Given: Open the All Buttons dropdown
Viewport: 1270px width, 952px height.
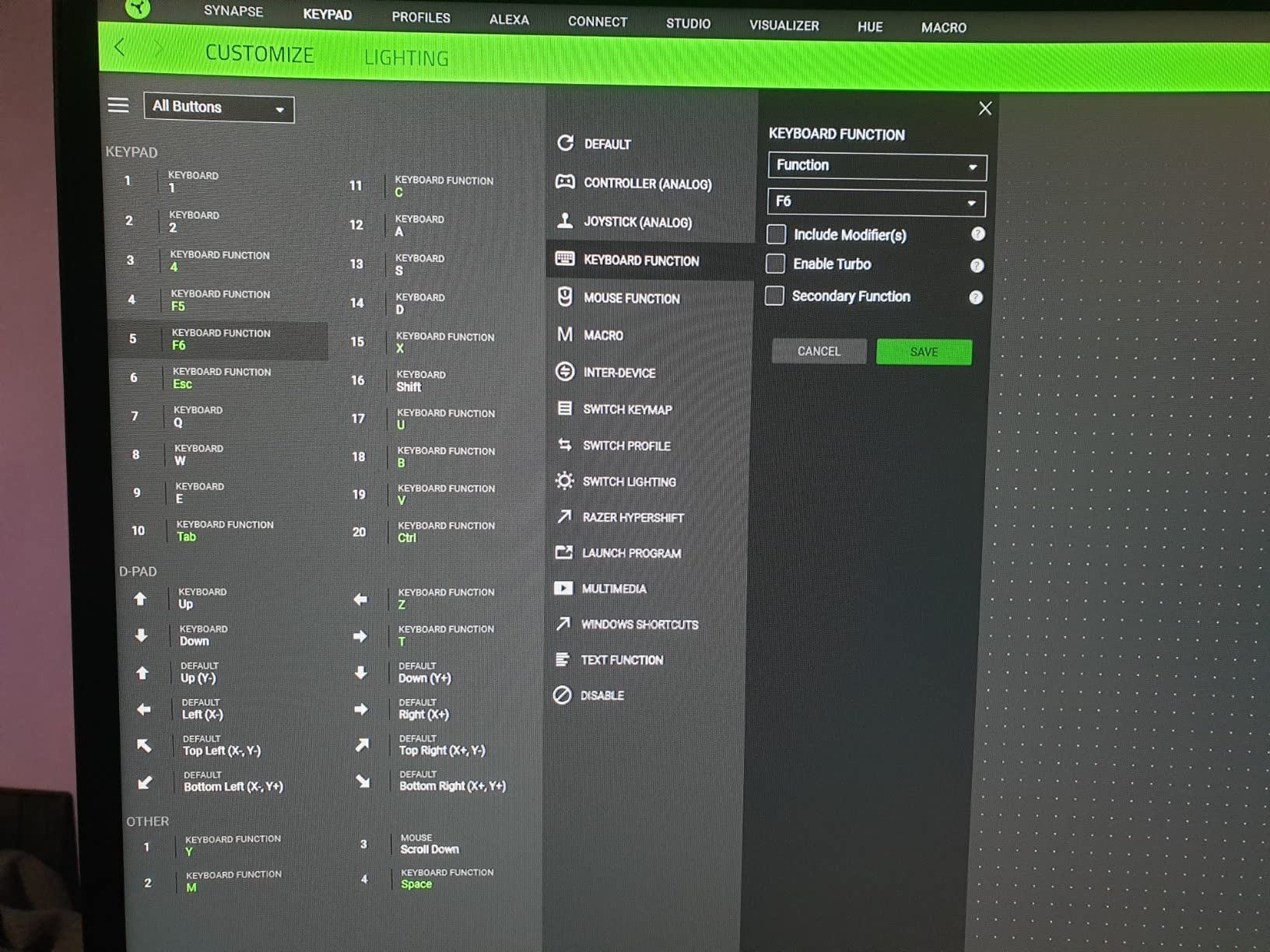Looking at the screenshot, I should coord(219,107).
